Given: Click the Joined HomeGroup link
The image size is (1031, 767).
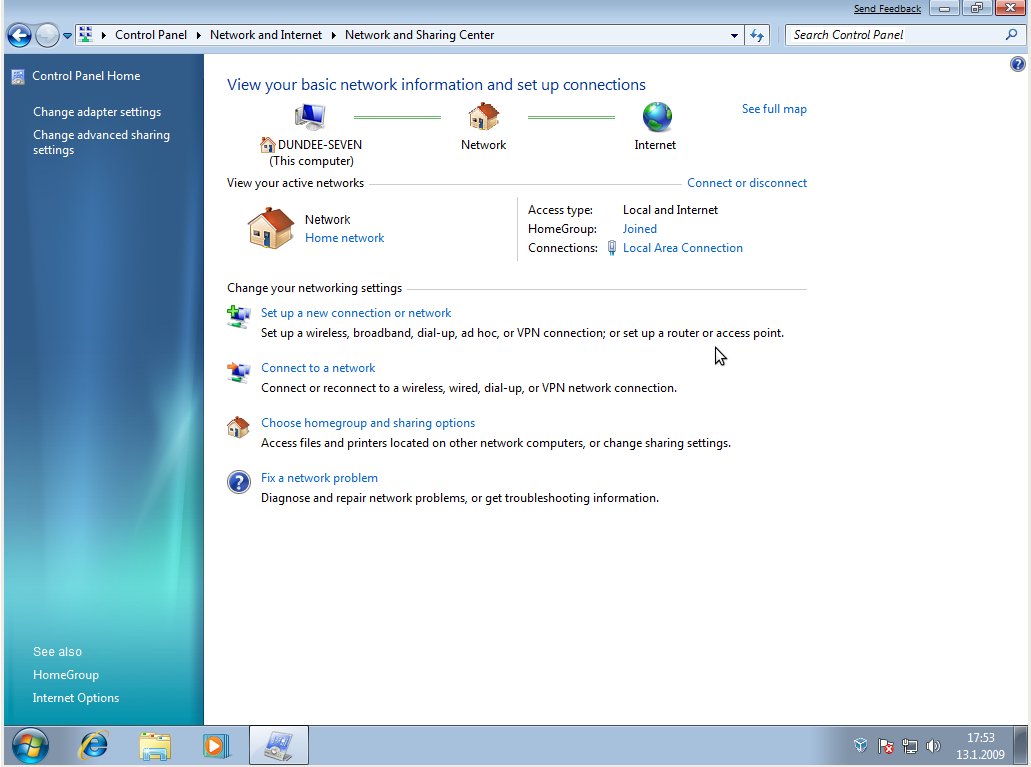Looking at the screenshot, I should click(x=640, y=229).
